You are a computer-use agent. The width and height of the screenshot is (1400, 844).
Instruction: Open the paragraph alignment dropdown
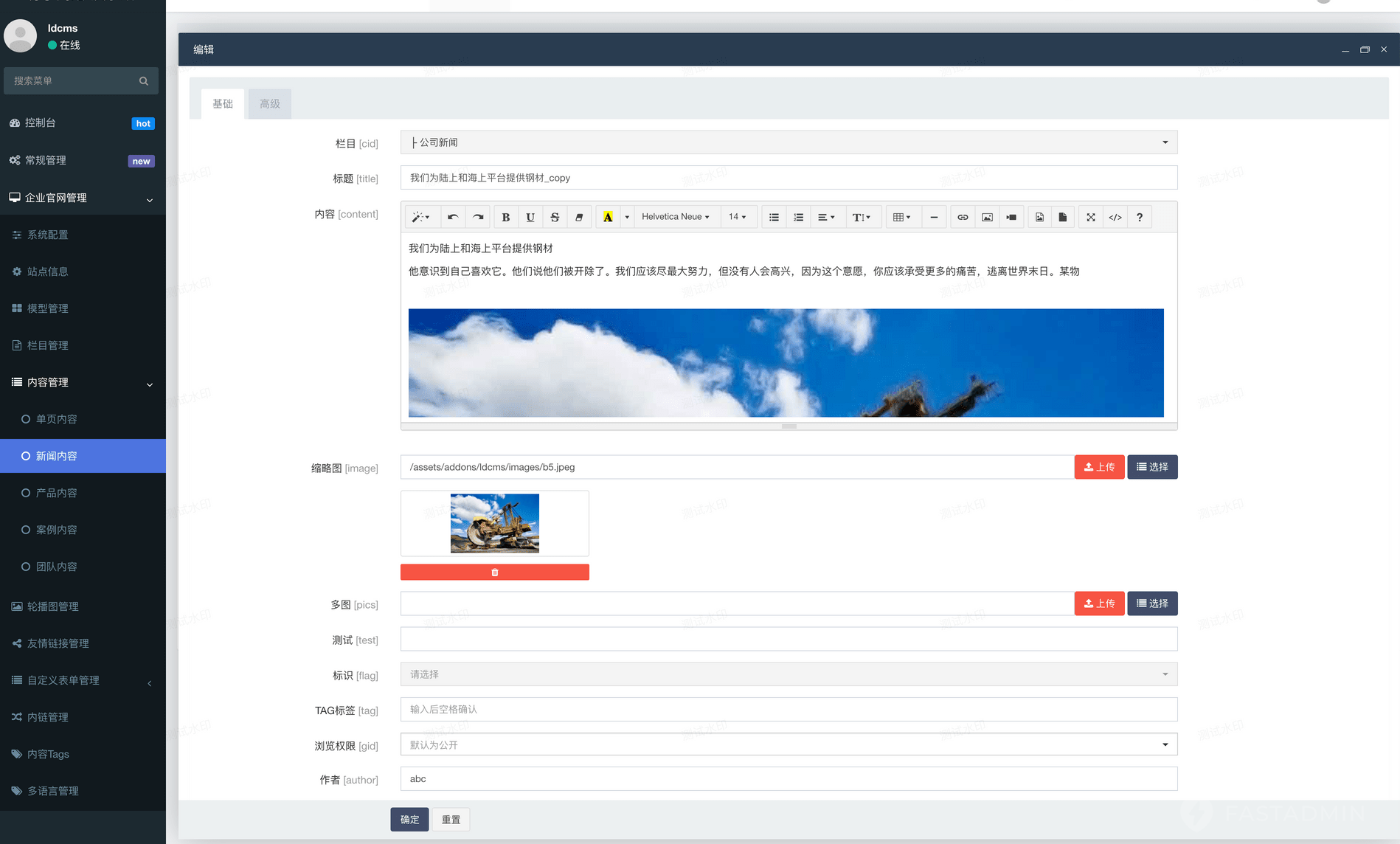pyautogui.click(x=826, y=217)
